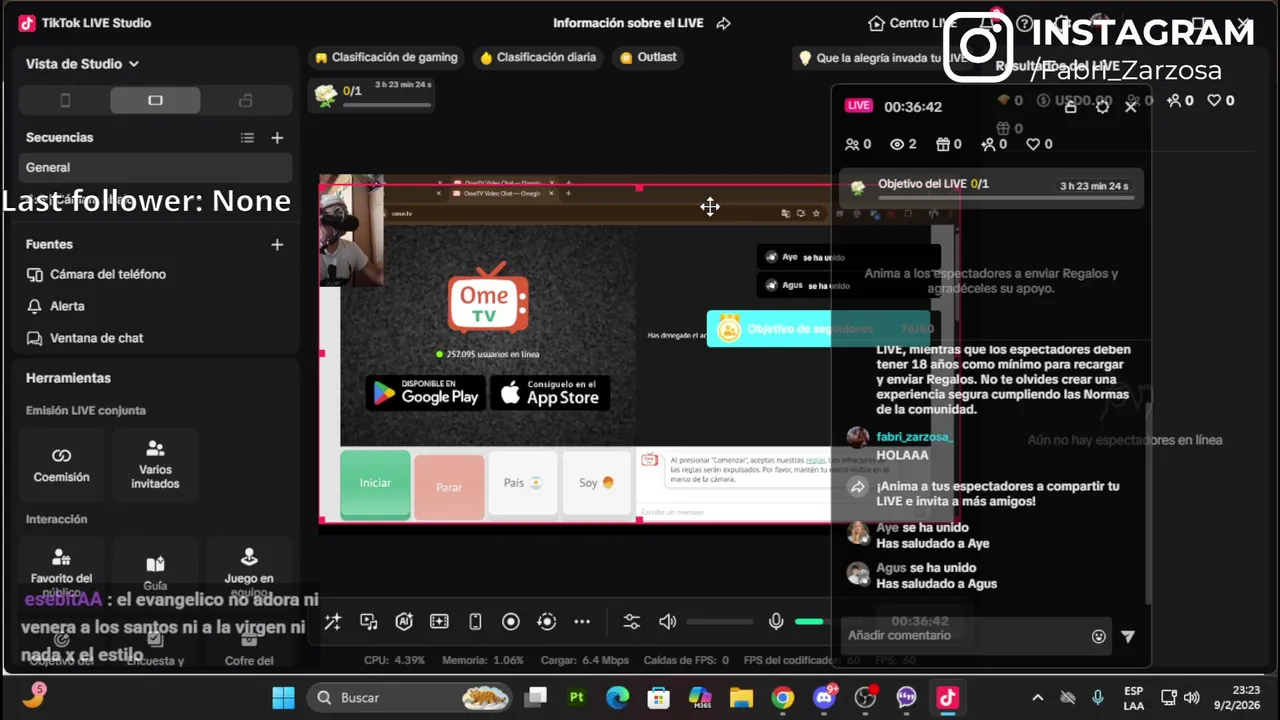Open the País selector in OmeTV preview

(x=523, y=483)
